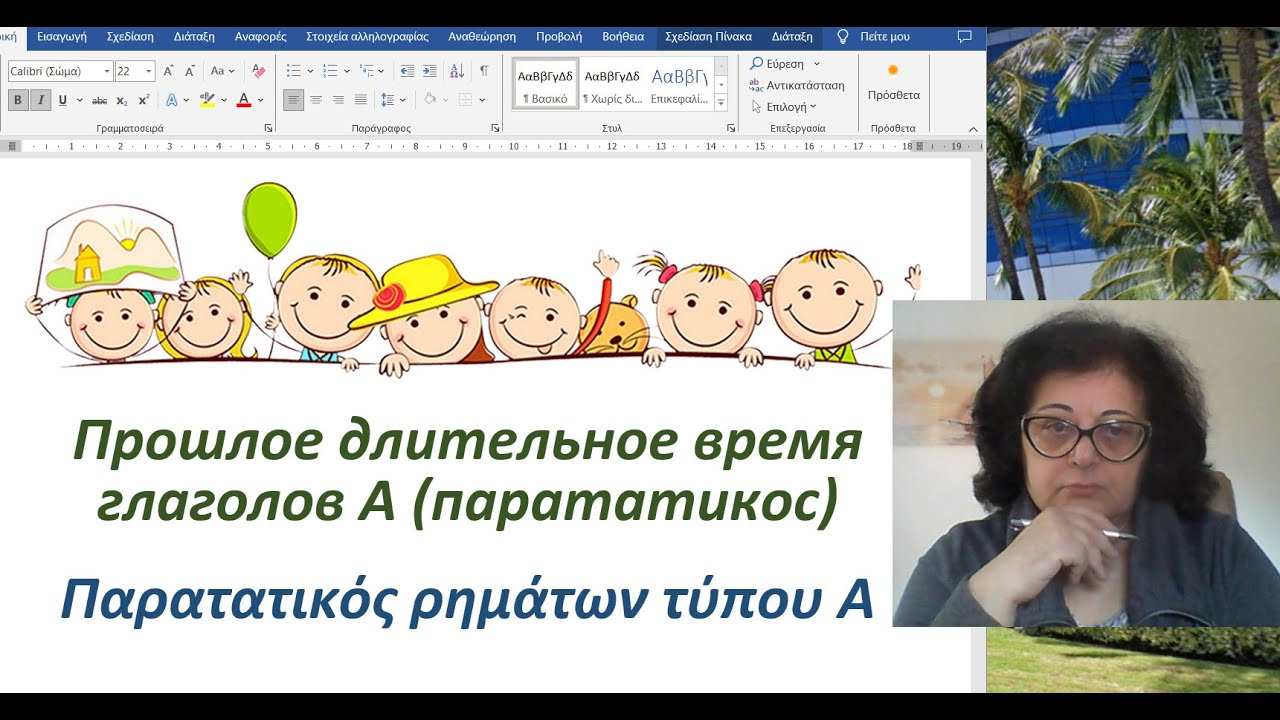Apply the Χωρίς διάστιχο style
Viewport: 1280px width, 720px height.
click(612, 84)
